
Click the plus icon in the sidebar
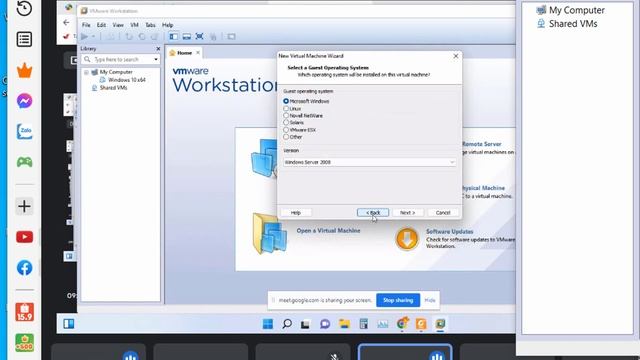pos(24,206)
